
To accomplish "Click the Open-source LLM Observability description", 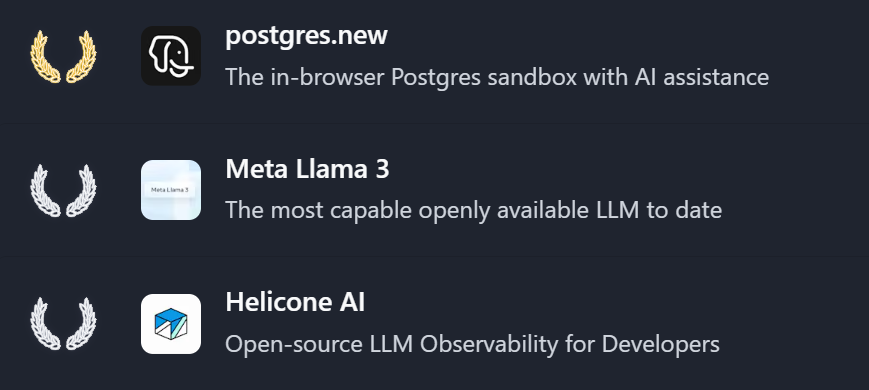I will click(x=473, y=344).
